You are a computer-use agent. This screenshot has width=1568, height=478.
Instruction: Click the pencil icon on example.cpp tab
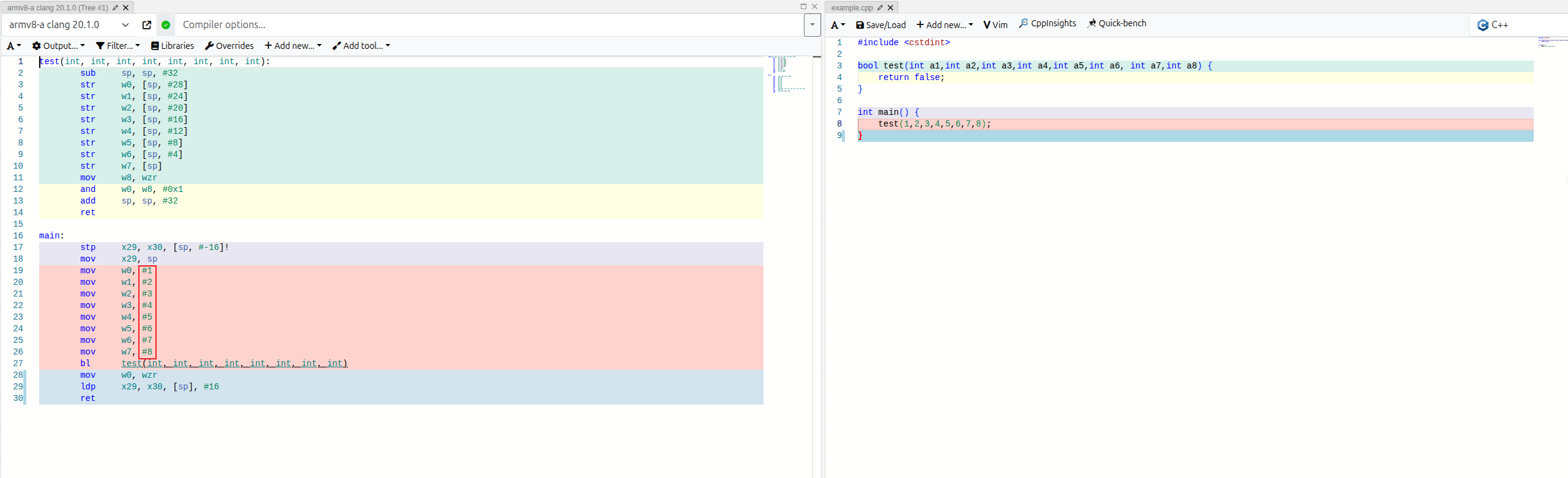coord(880,8)
